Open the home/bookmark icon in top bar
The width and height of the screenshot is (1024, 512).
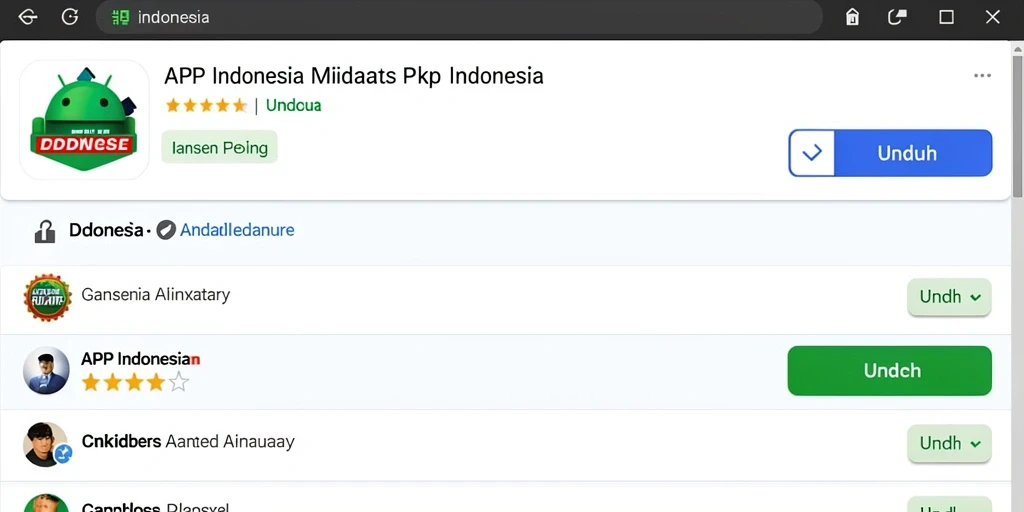(852, 17)
